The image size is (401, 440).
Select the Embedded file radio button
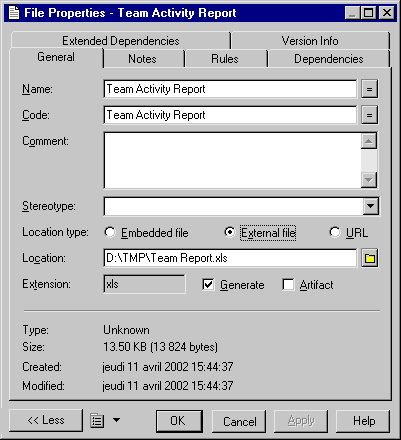click(110, 232)
